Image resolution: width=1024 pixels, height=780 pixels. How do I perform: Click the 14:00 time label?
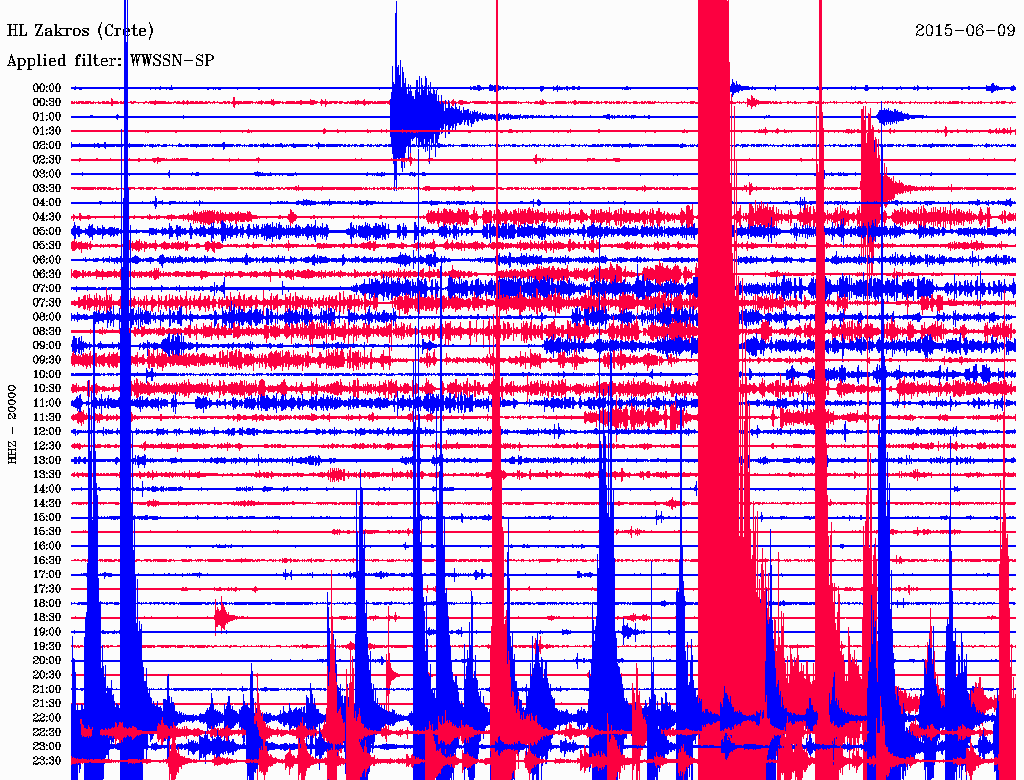(x=47, y=489)
